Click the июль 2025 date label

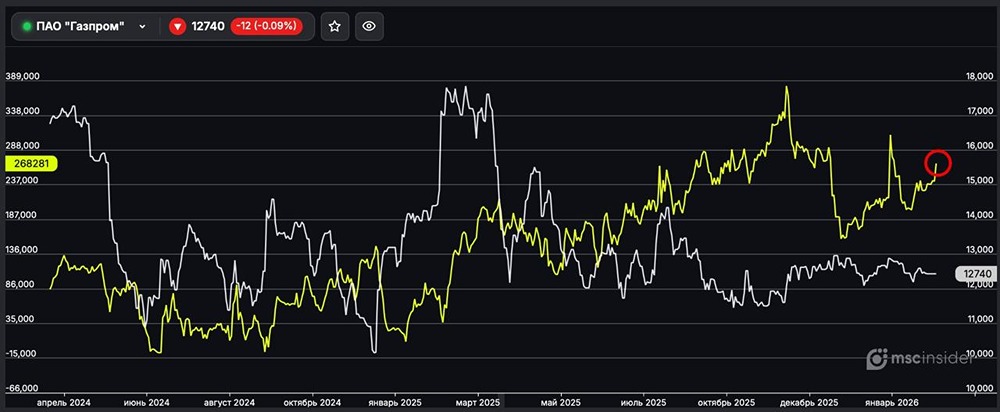(643, 403)
